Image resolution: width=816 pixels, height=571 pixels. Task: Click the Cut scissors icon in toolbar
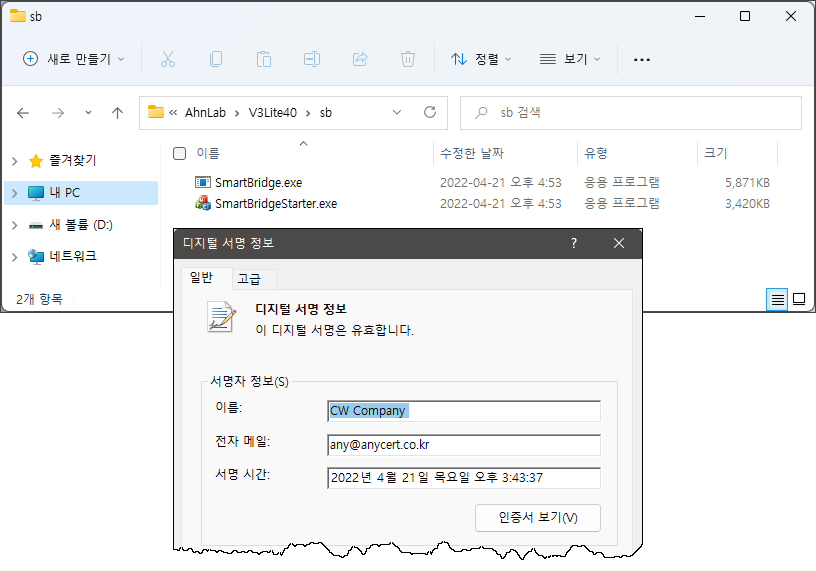click(x=168, y=59)
